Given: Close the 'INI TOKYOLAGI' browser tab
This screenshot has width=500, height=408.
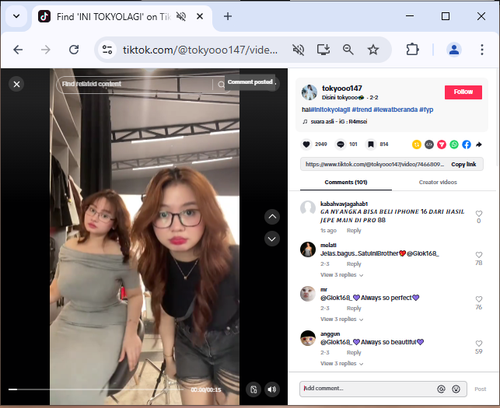Looking at the screenshot, I should coord(200,16).
